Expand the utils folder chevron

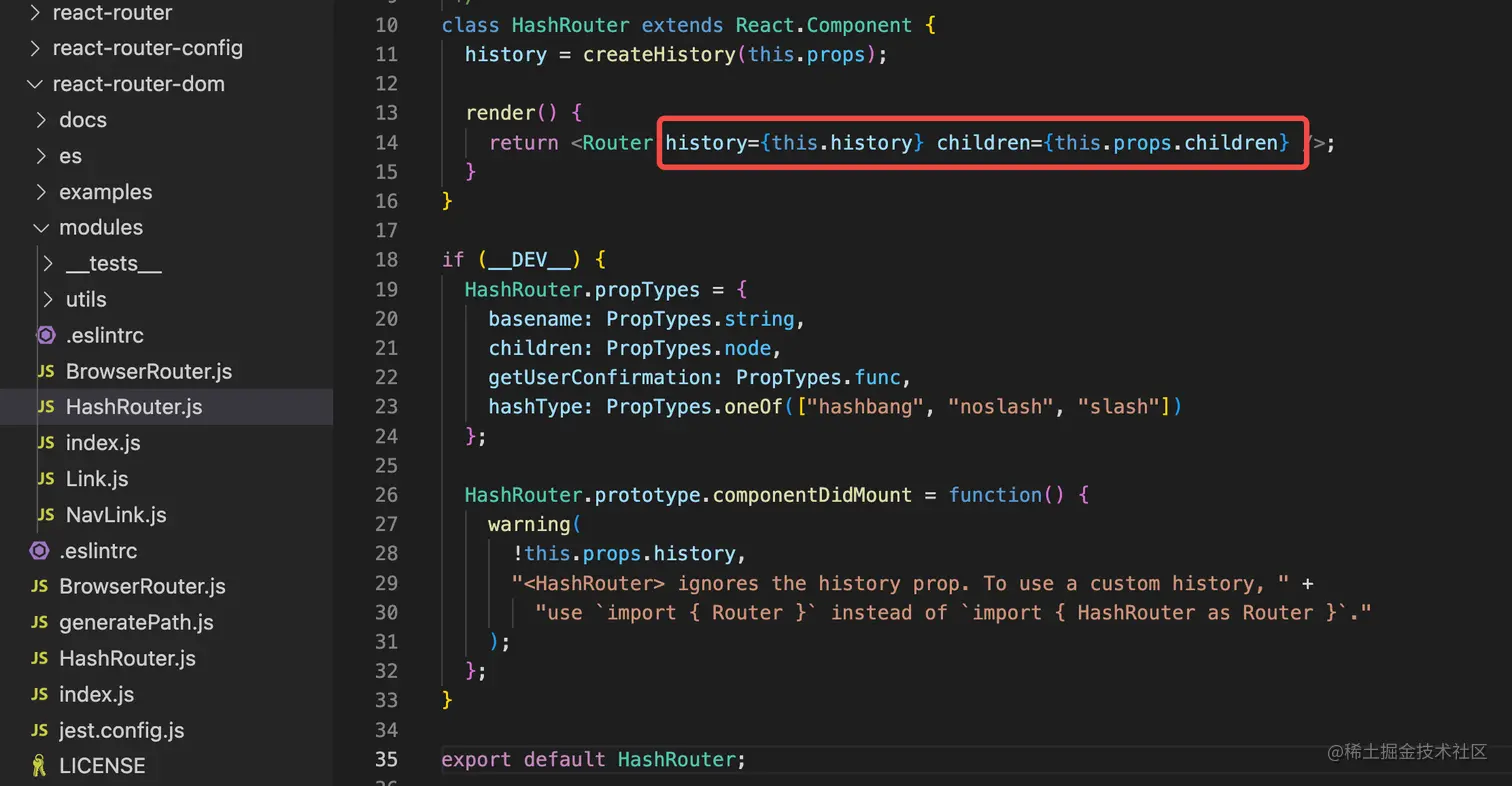click(48, 299)
